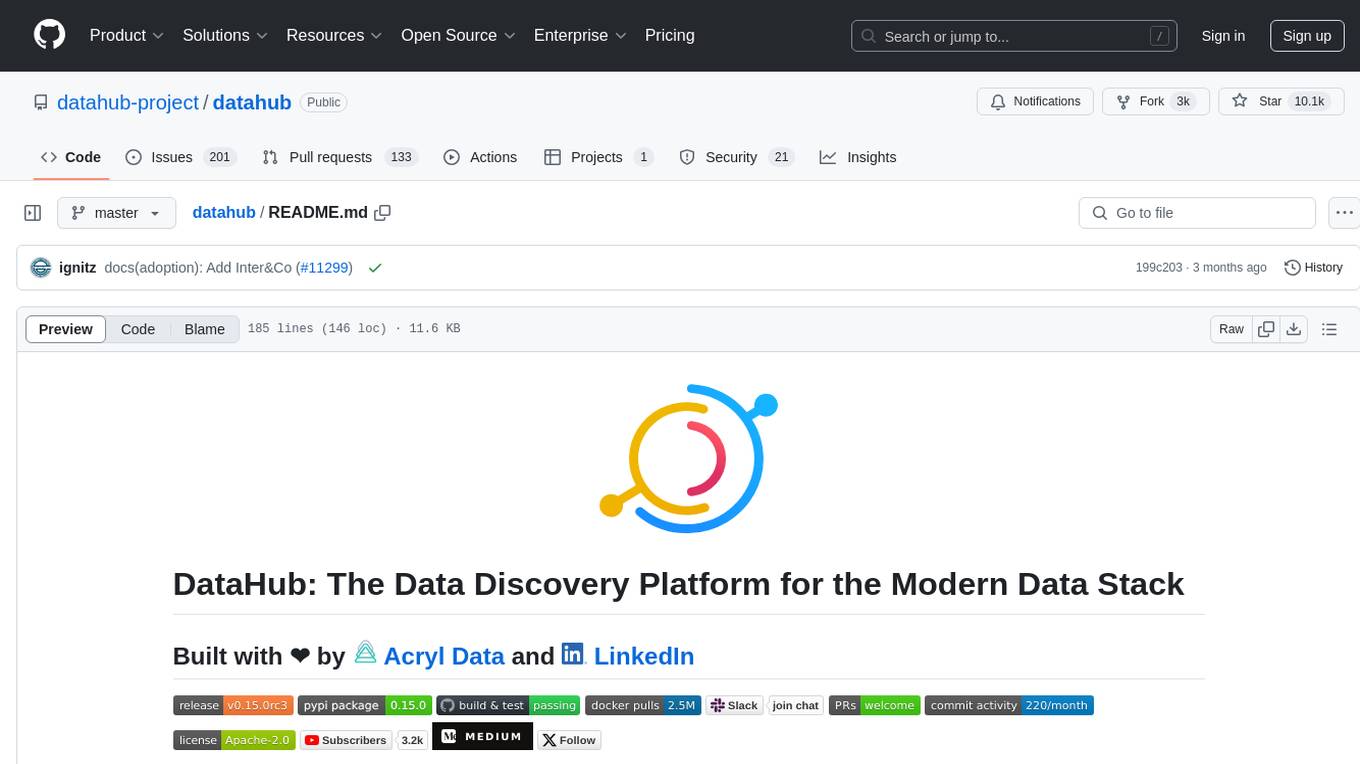Viewport: 1360px width, 764px height.
Task: Copy the raw file contents
Action: point(1266,329)
